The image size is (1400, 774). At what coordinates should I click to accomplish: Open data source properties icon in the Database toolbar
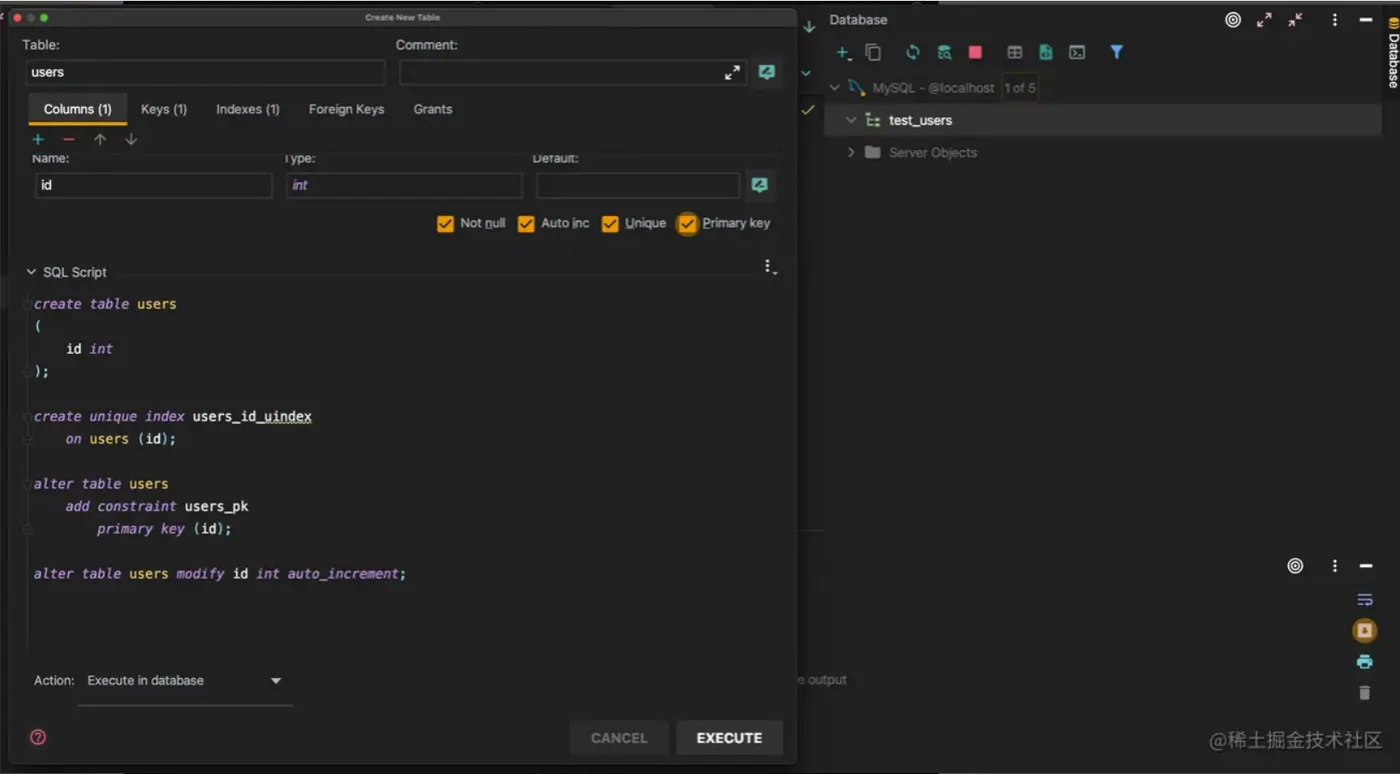tap(944, 52)
